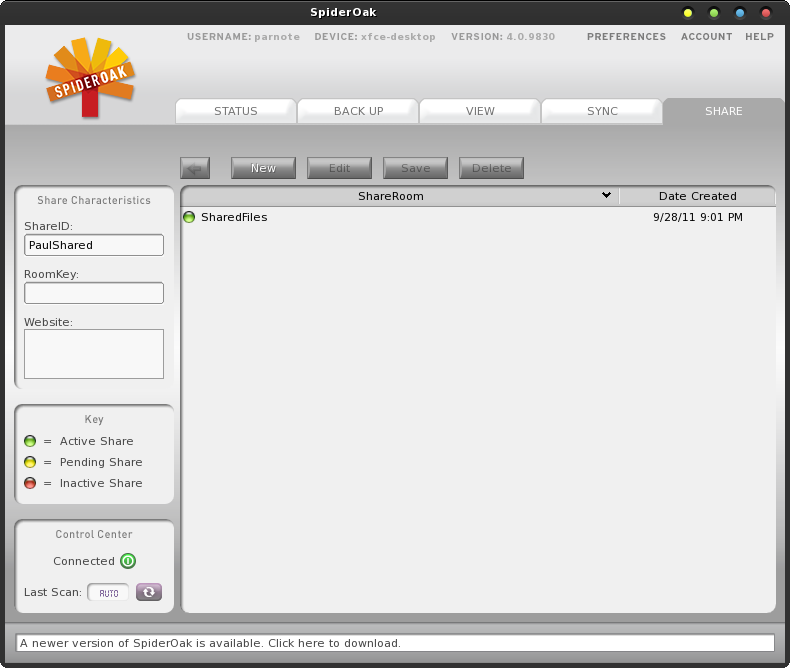This screenshot has height=668, width=790.
Task: Click the green status dot beside SharedFiles
Action: 189,217
